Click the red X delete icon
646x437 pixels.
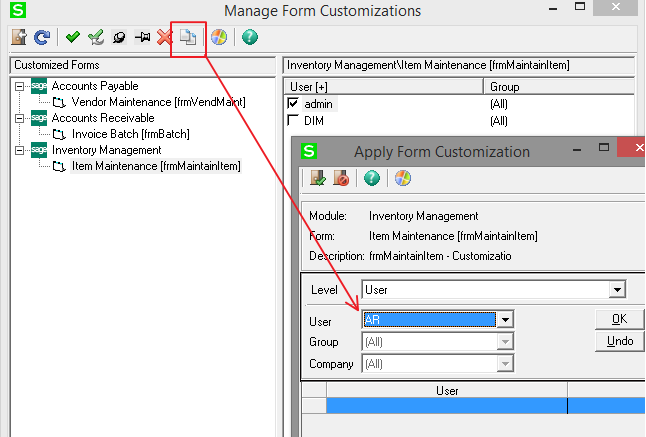click(164, 38)
